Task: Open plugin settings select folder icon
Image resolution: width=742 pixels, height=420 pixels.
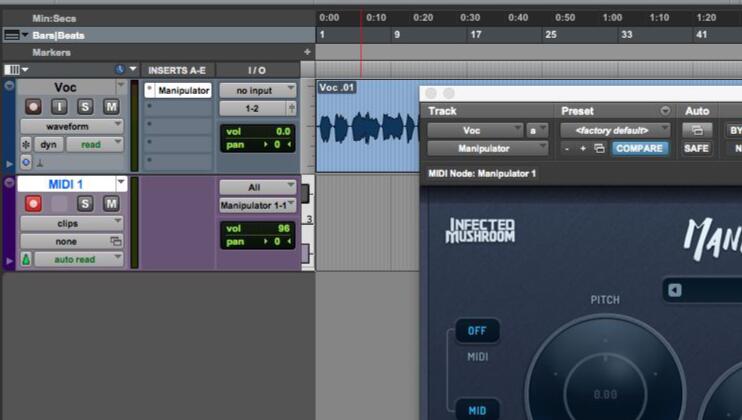Action: 599,149
